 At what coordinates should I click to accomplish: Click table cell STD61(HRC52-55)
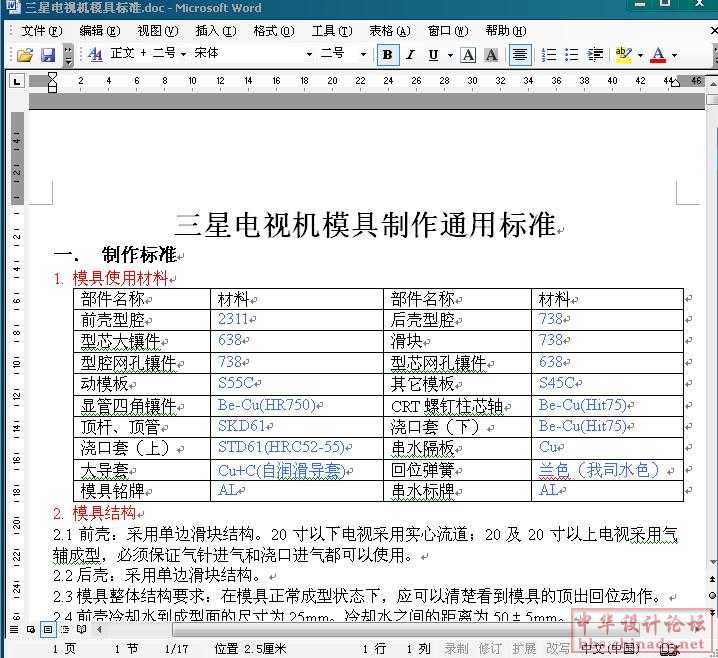pyautogui.click(x=281, y=447)
